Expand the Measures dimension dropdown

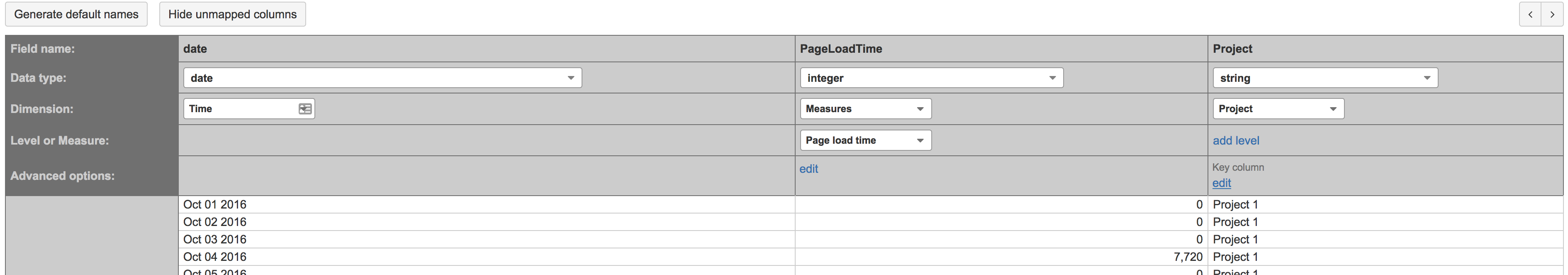[x=865, y=108]
